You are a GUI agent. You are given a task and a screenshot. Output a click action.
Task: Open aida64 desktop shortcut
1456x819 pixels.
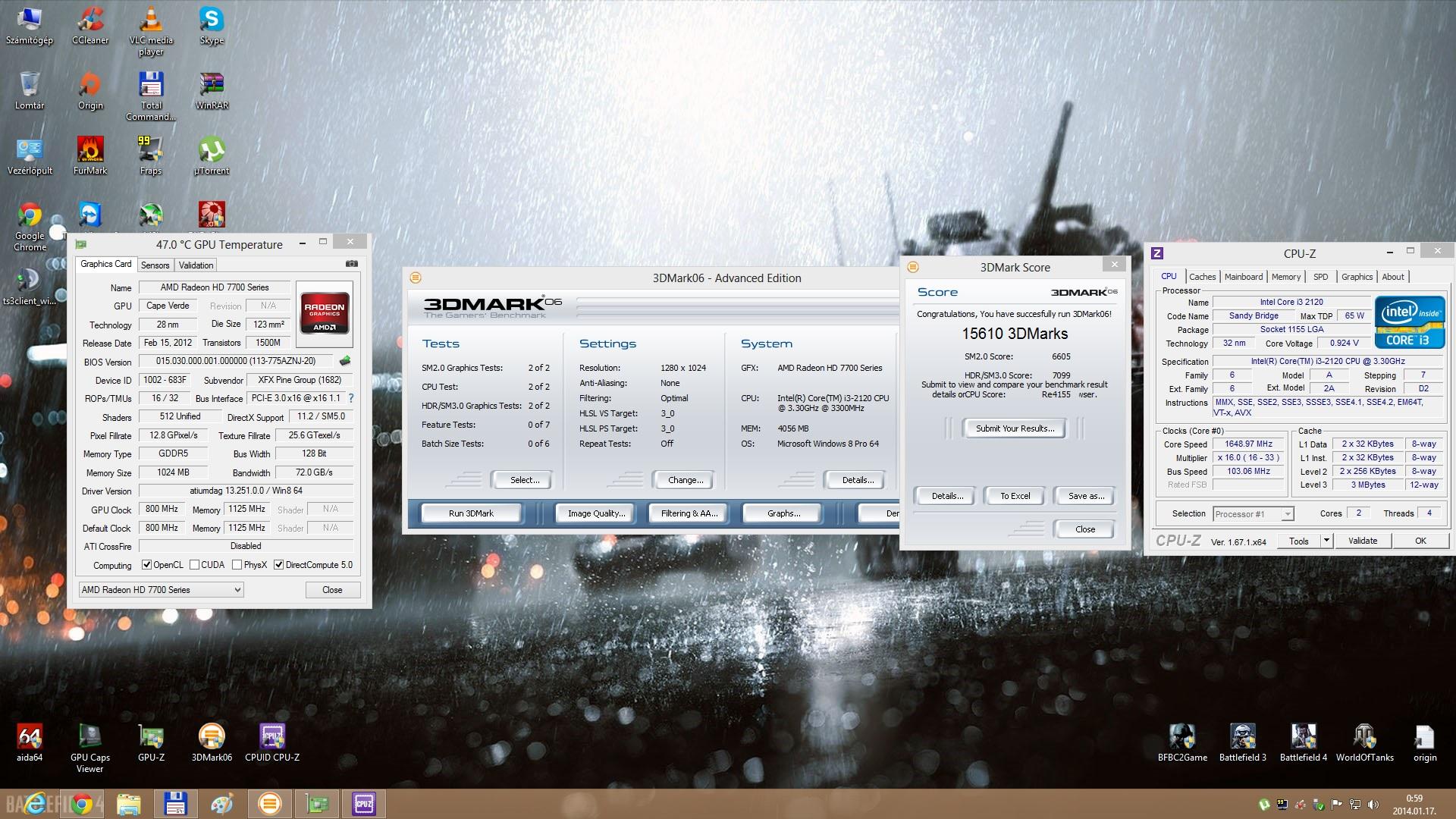[30, 742]
